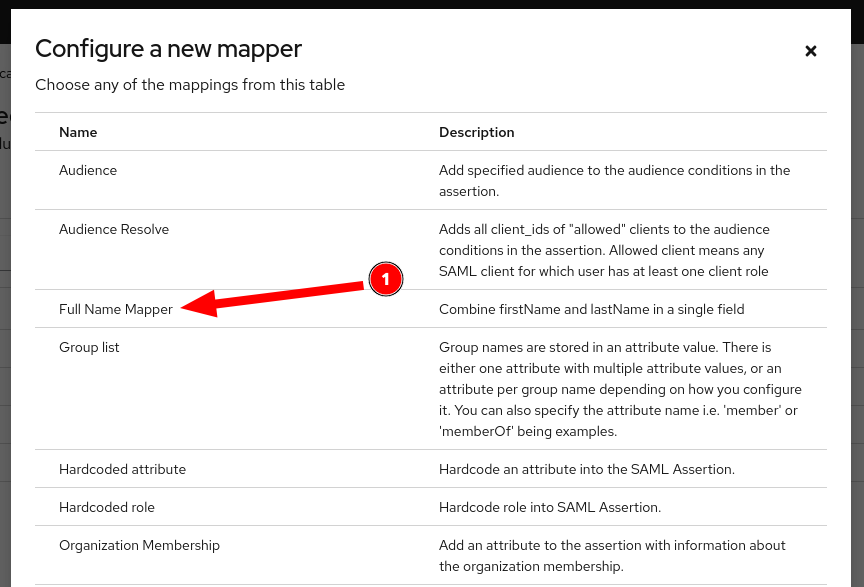Click the Name column header
This screenshot has width=864, height=587.
pos(78,132)
